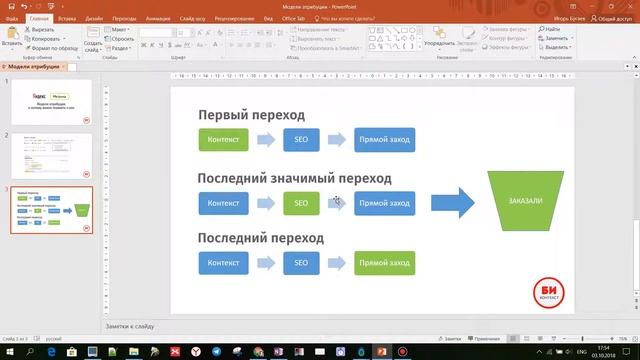This screenshot has width=640, height=360.
Task: Open the Упорядочить arrange menu
Action: tap(439, 39)
